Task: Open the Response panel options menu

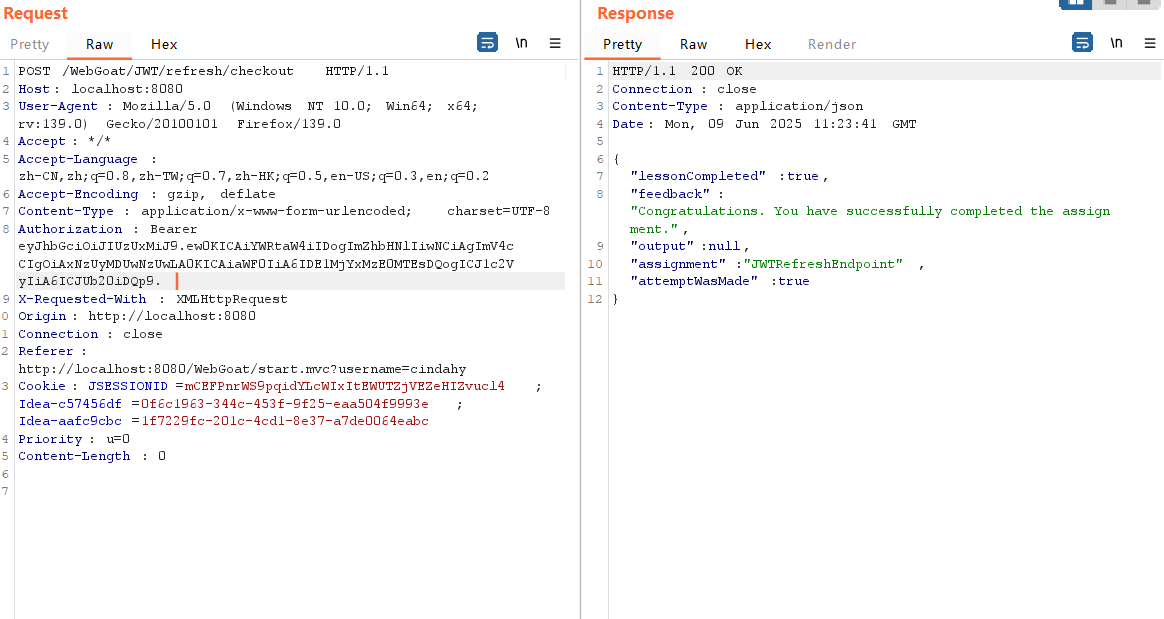Action: click(1150, 43)
